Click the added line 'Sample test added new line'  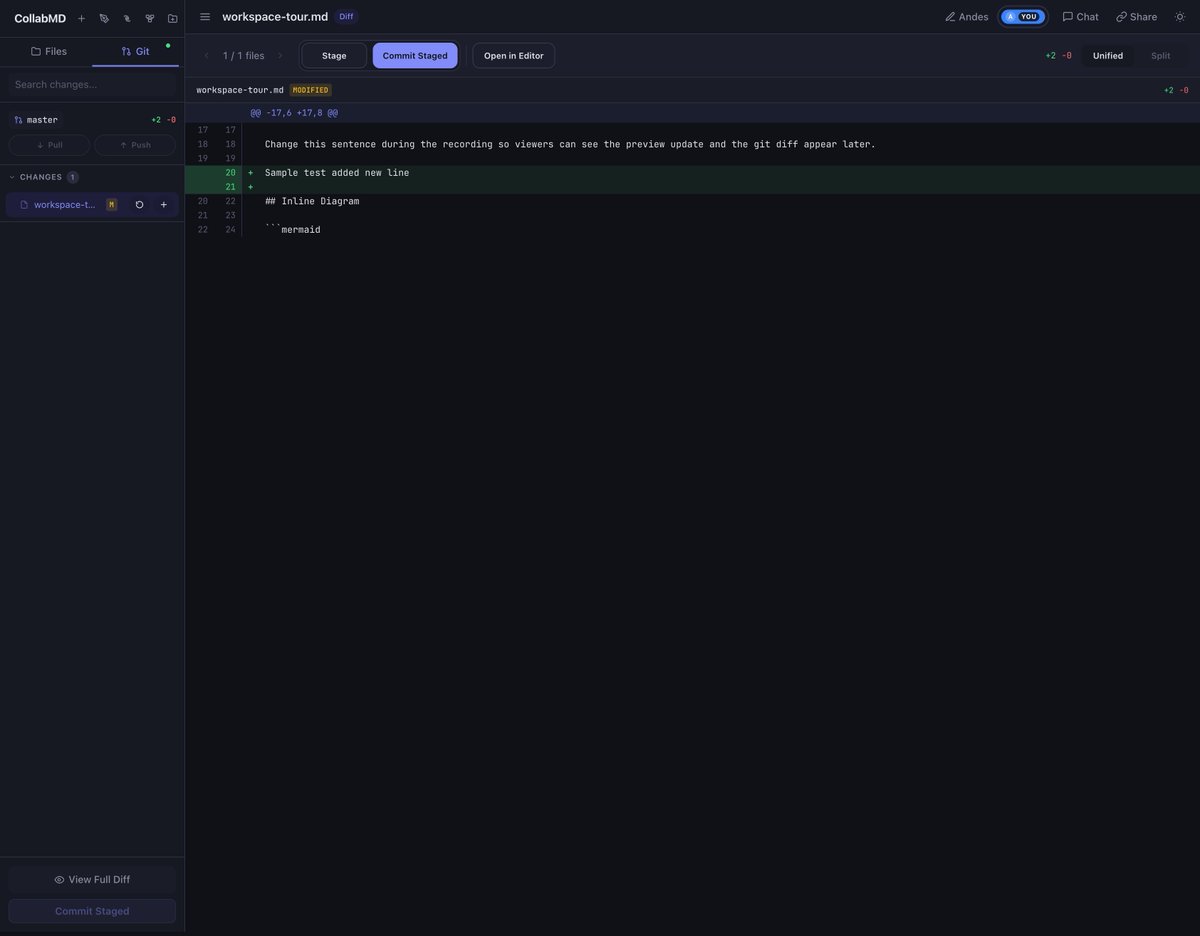coord(337,173)
